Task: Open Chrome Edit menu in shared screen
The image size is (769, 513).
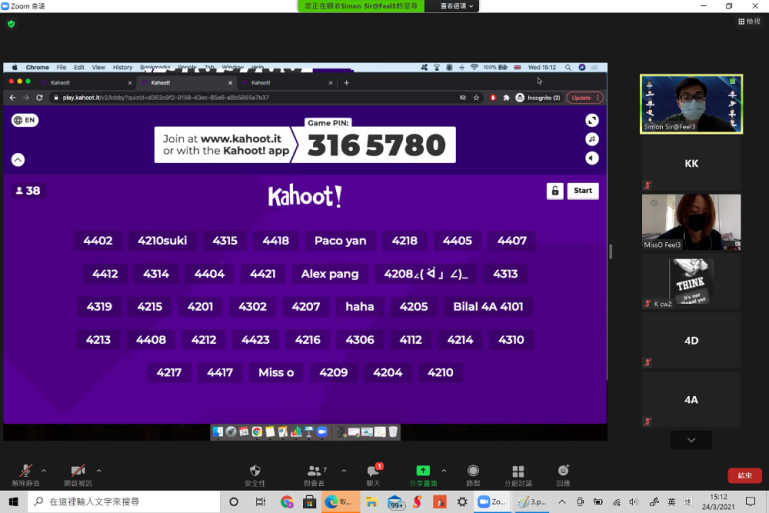Action: (x=79, y=68)
